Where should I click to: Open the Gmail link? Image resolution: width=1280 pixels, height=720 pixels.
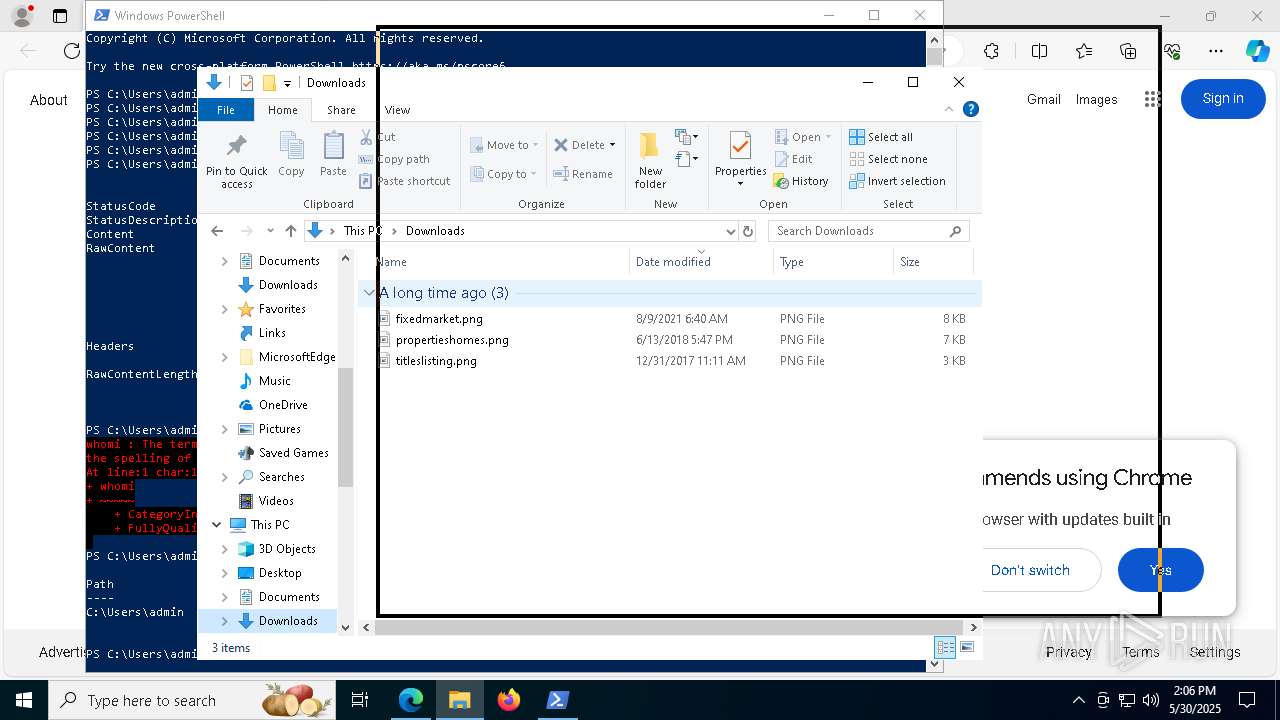point(1044,99)
